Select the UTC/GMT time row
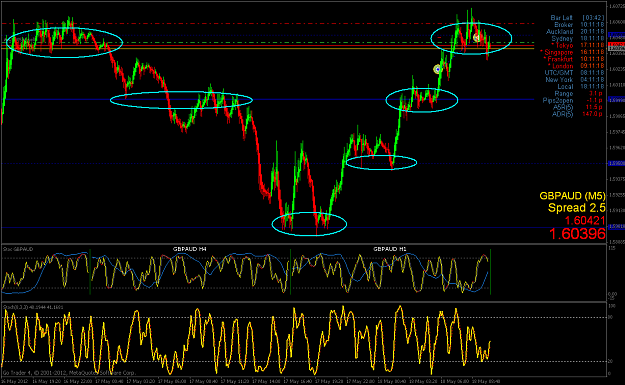 tap(575, 73)
